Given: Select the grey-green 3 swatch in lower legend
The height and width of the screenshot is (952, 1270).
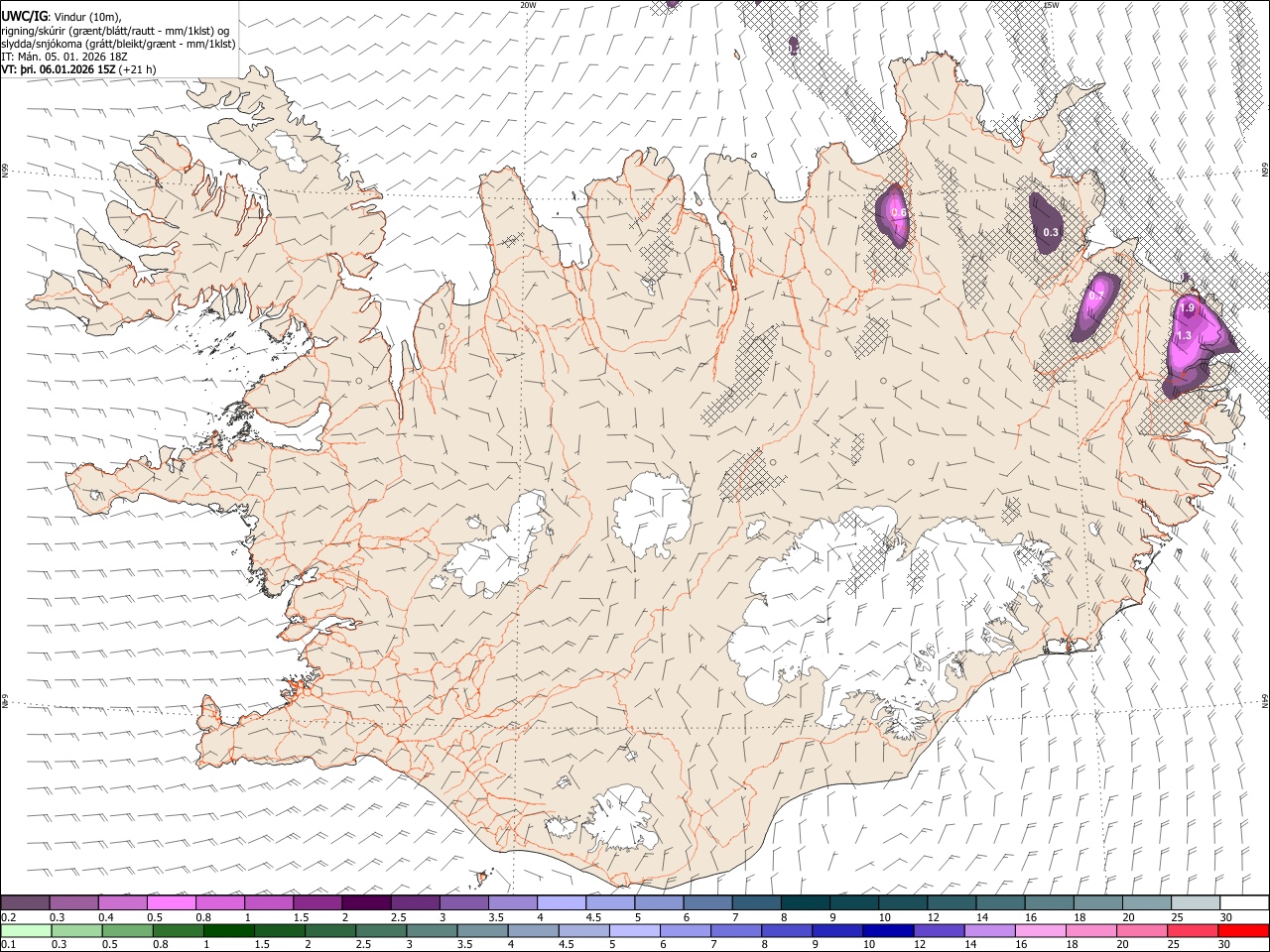Looking at the screenshot, I should tap(432, 930).
